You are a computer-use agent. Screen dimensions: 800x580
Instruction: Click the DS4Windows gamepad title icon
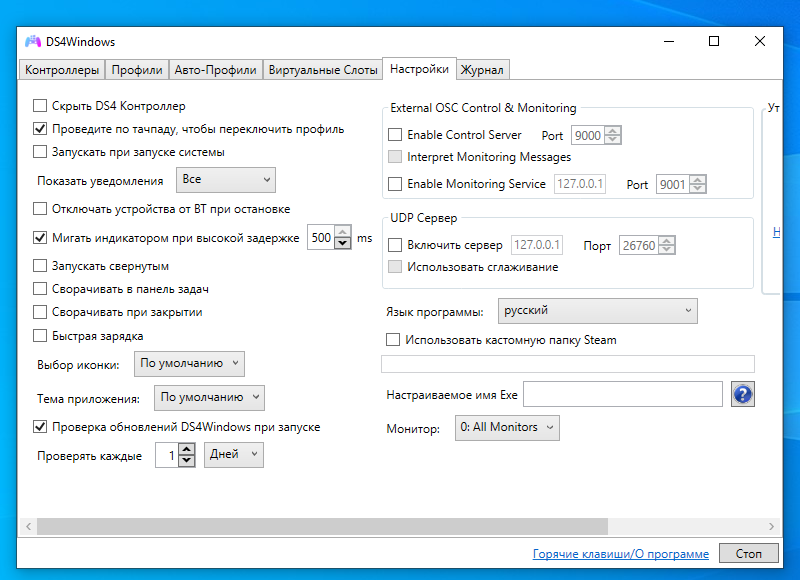pos(33,41)
